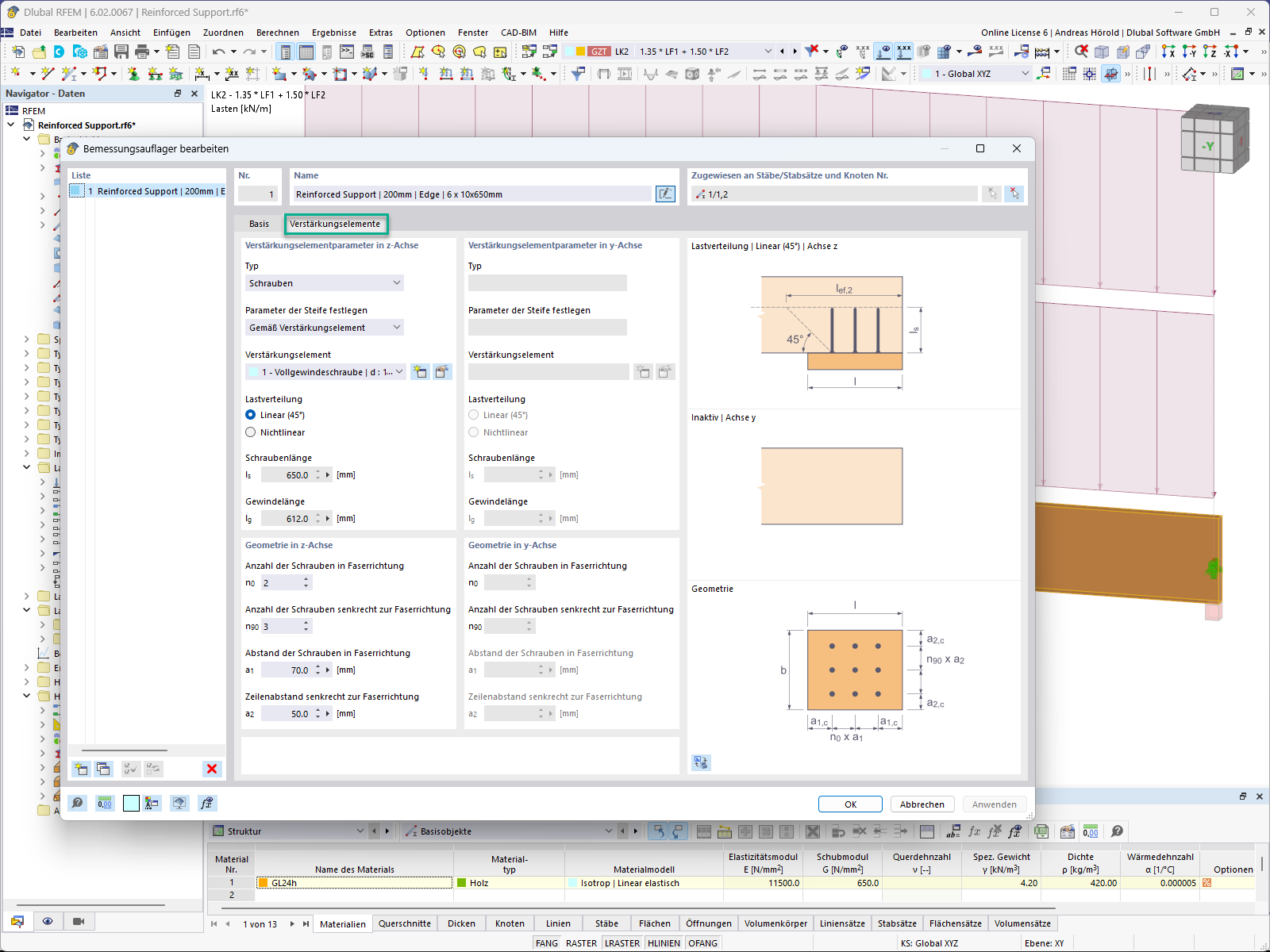1270x952 pixels.
Task: Click the new design support star icon
Action: [80, 768]
